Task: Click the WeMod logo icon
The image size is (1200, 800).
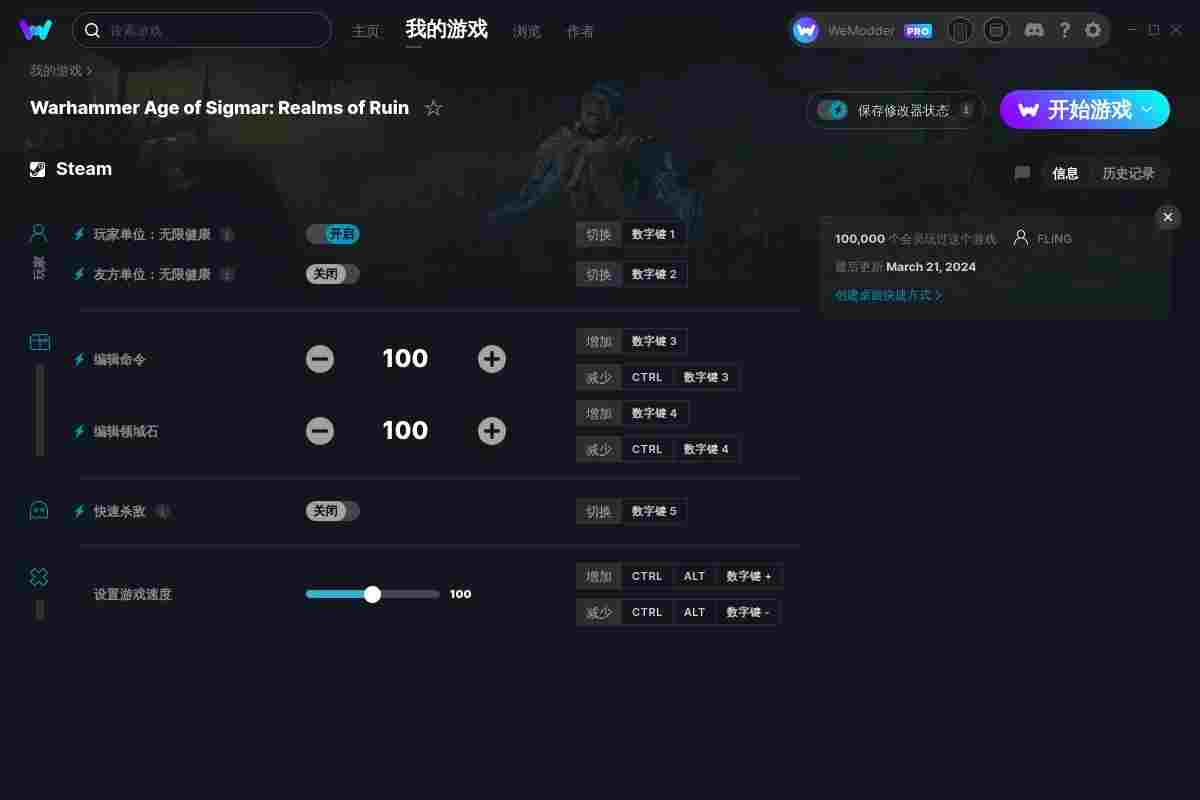Action: pos(36,30)
